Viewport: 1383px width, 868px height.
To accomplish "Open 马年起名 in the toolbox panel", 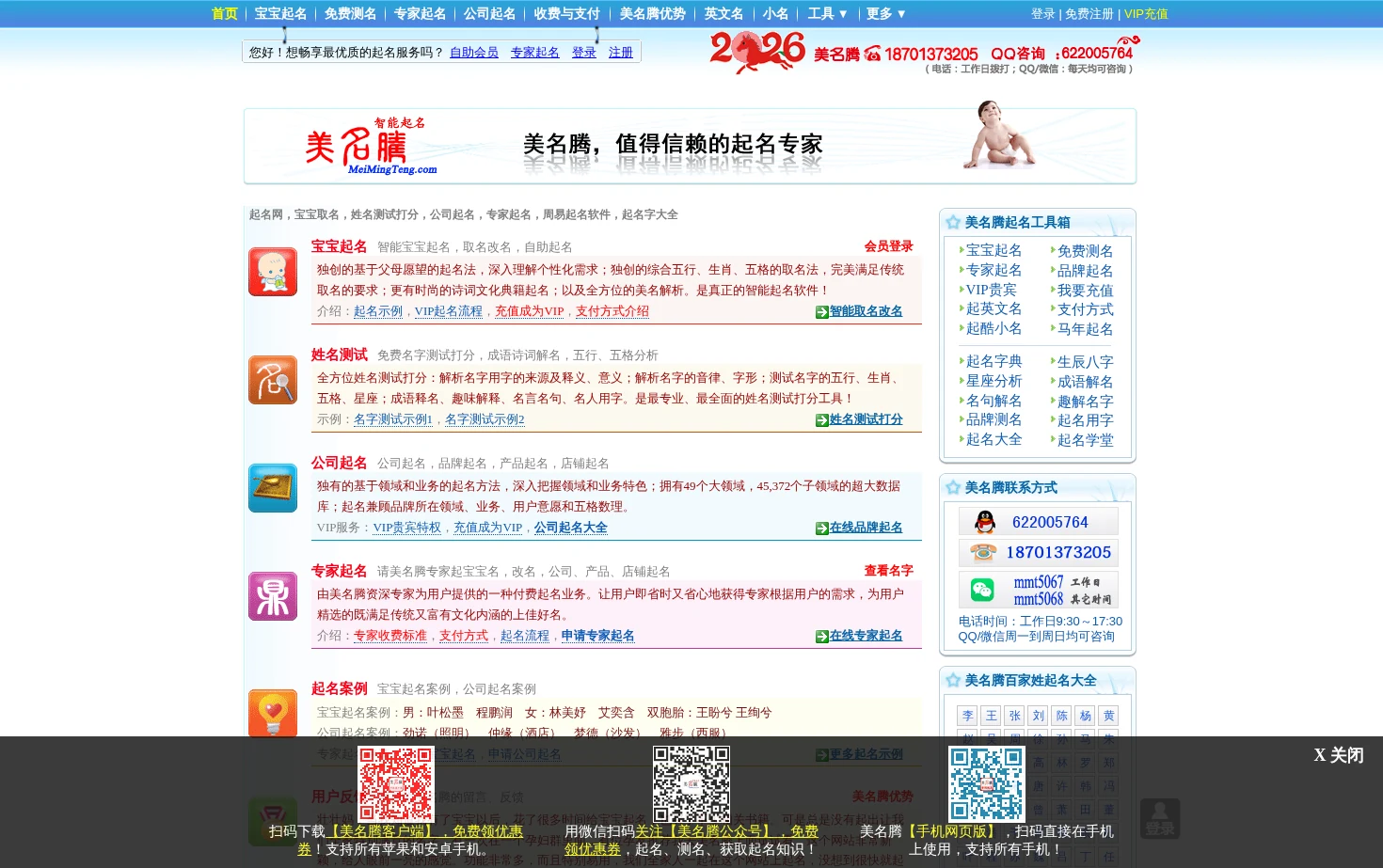I will (1085, 329).
